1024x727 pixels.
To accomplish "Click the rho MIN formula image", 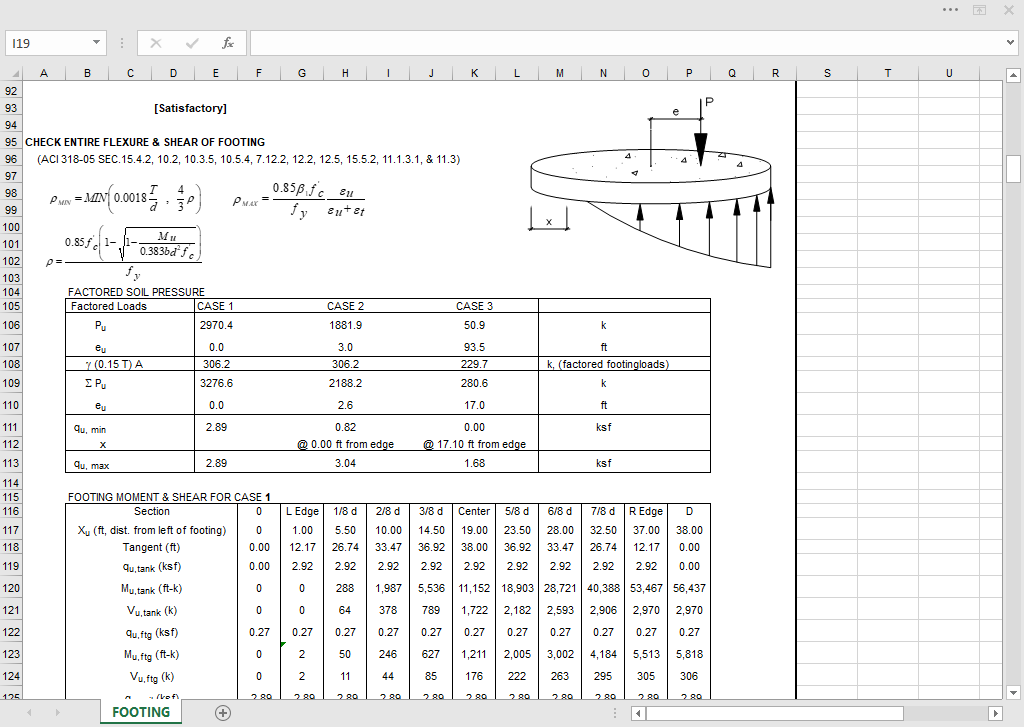I will tap(125, 199).
